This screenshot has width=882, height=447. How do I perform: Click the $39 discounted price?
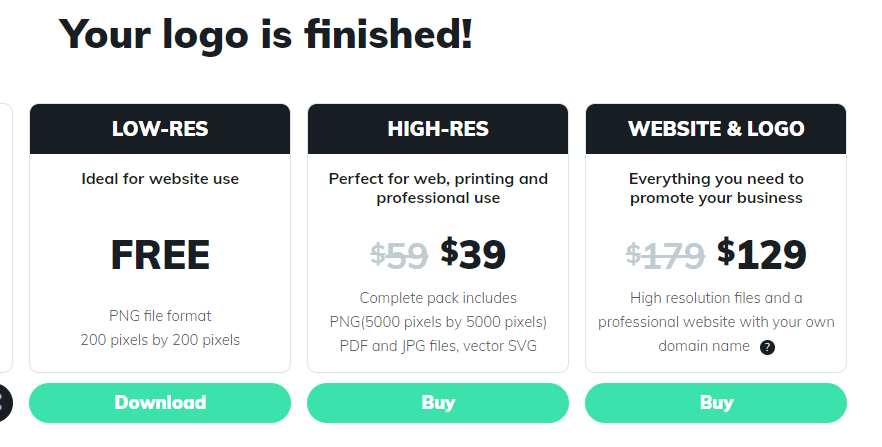[x=472, y=254]
